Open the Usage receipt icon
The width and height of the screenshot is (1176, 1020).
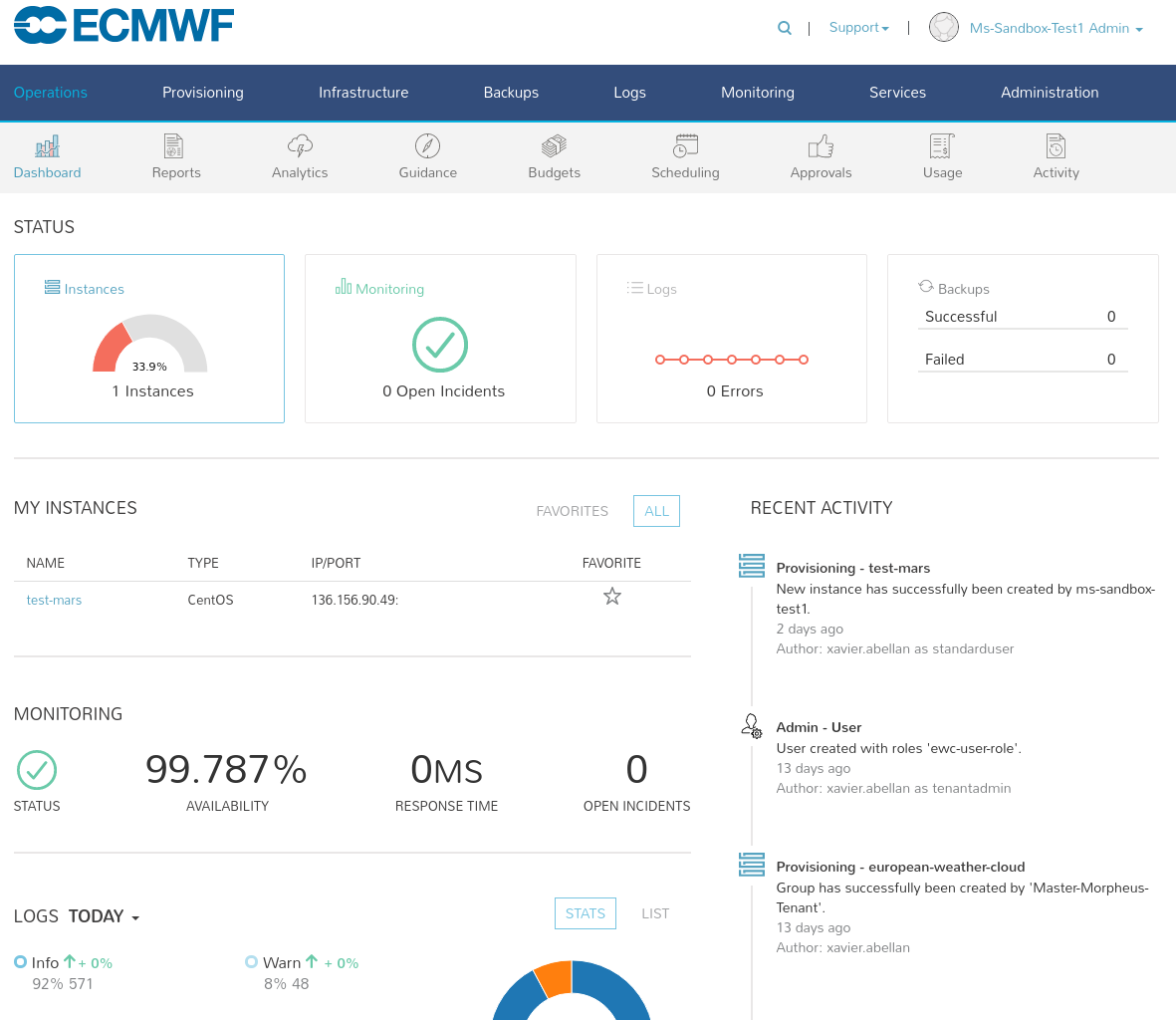942,146
